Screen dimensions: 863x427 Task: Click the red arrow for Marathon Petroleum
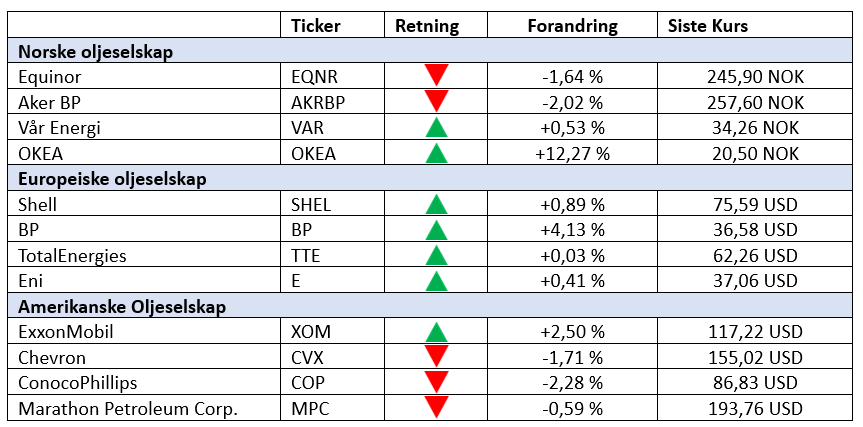(x=435, y=407)
